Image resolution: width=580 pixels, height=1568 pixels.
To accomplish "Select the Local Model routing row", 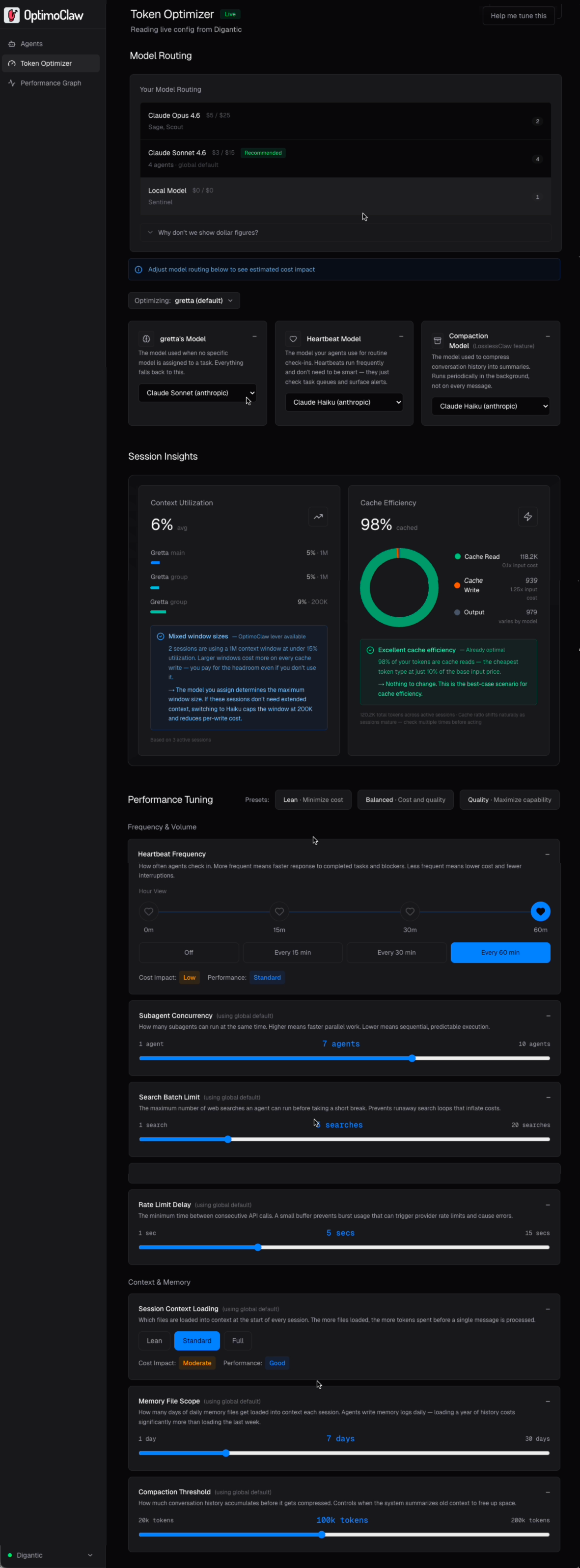I will 345,196.
